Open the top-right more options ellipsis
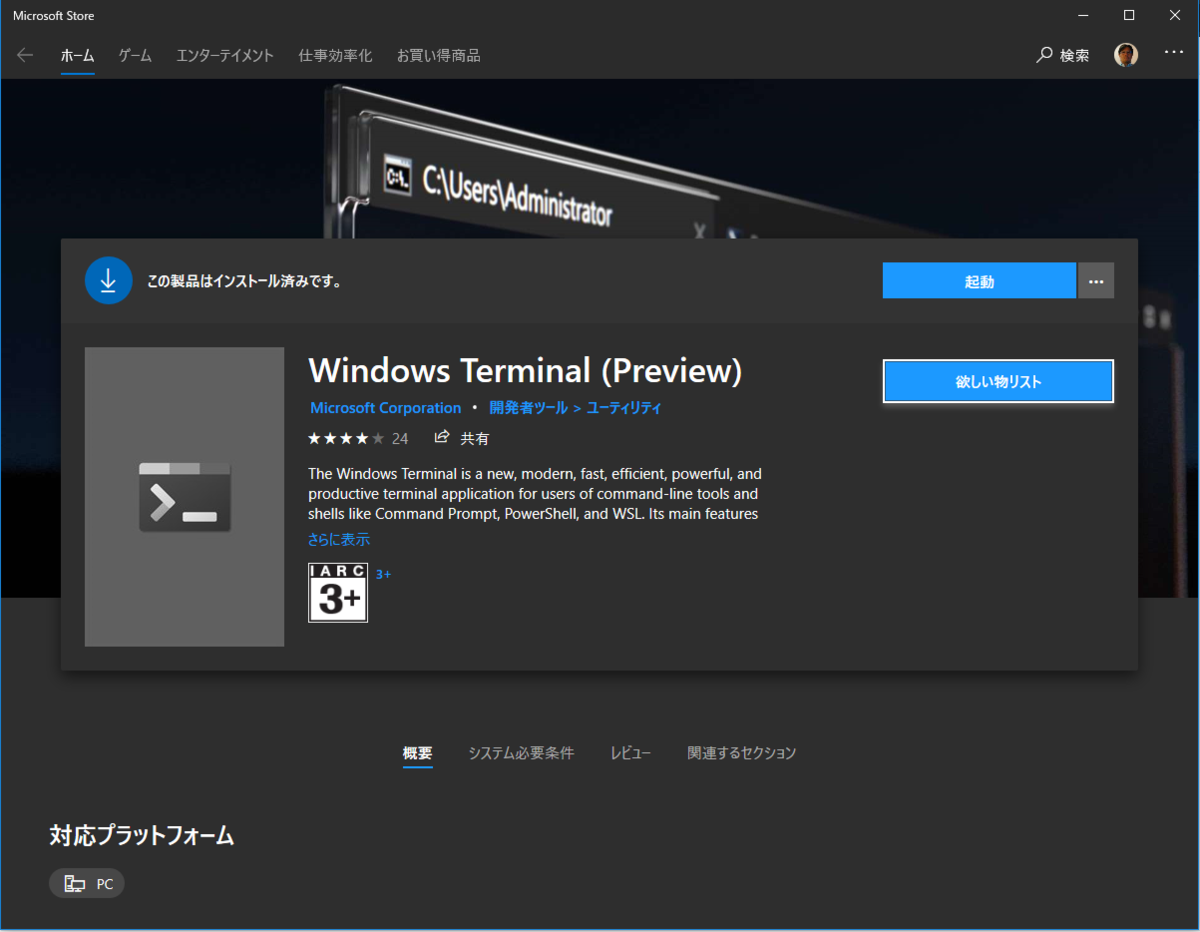The height and width of the screenshot is (932, 1200). (x=1174, y=53)
